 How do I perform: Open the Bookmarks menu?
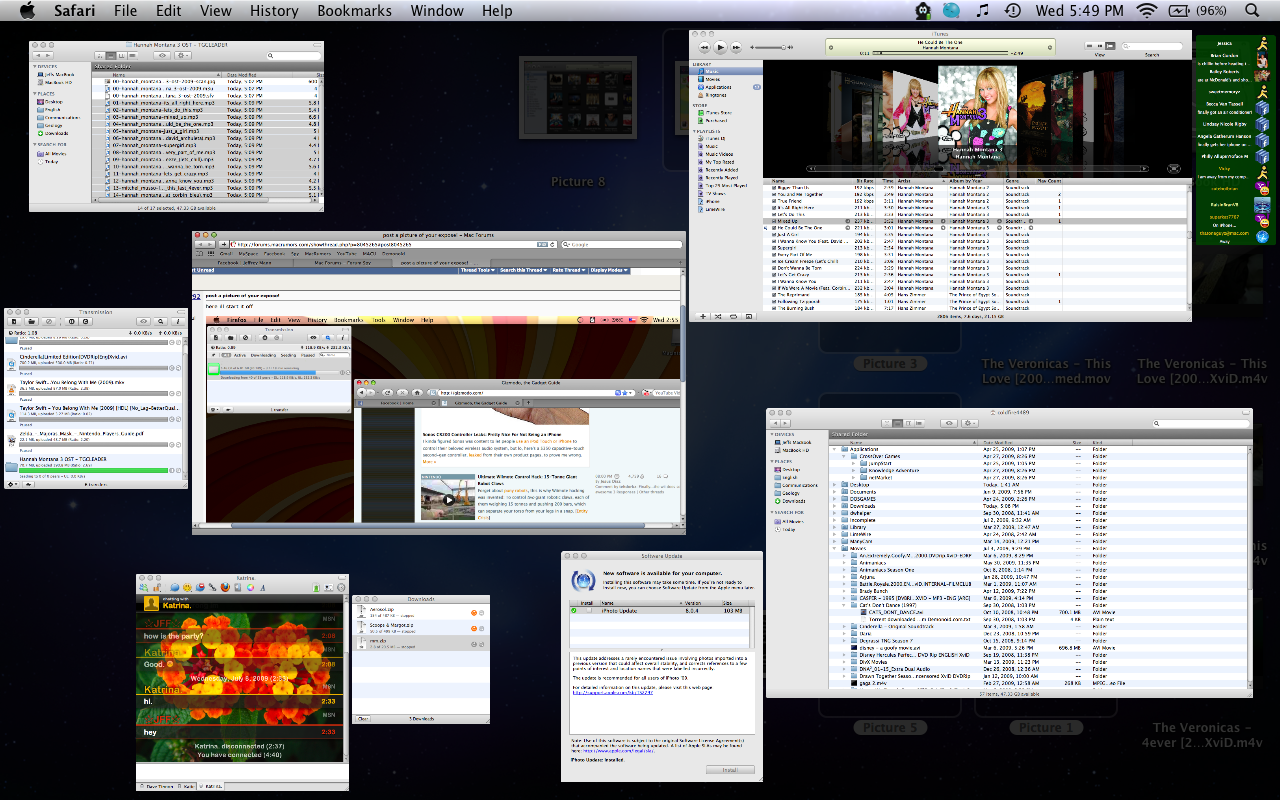coord(354,10)
